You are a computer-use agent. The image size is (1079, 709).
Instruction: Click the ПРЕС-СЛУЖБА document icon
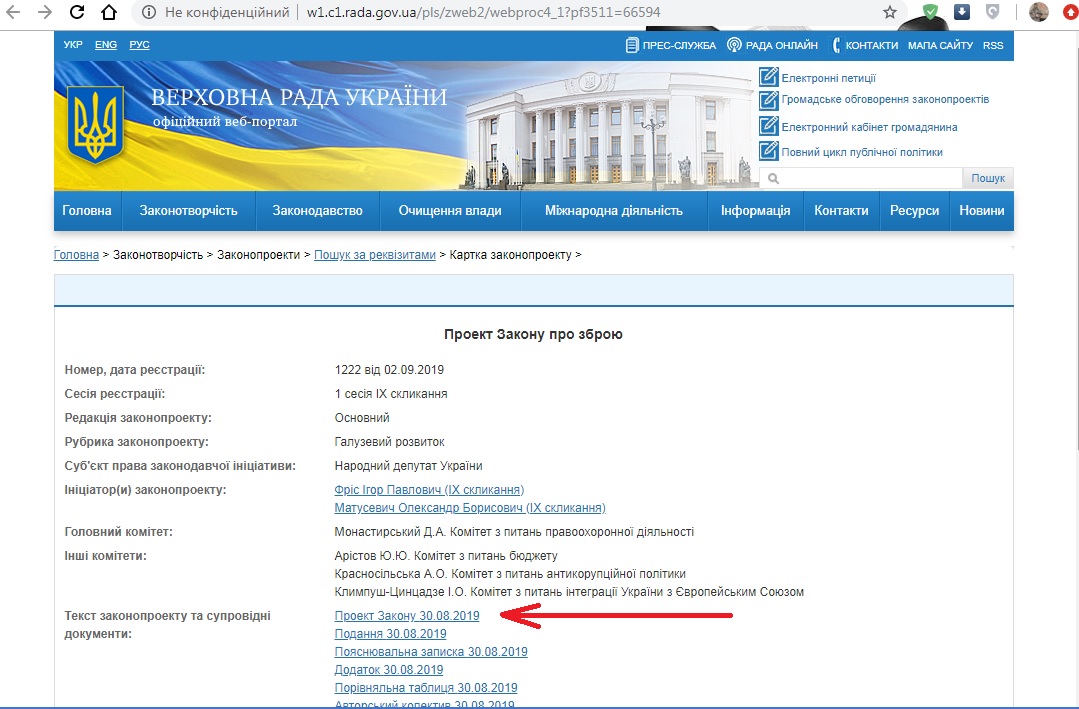tap(632, 45)
